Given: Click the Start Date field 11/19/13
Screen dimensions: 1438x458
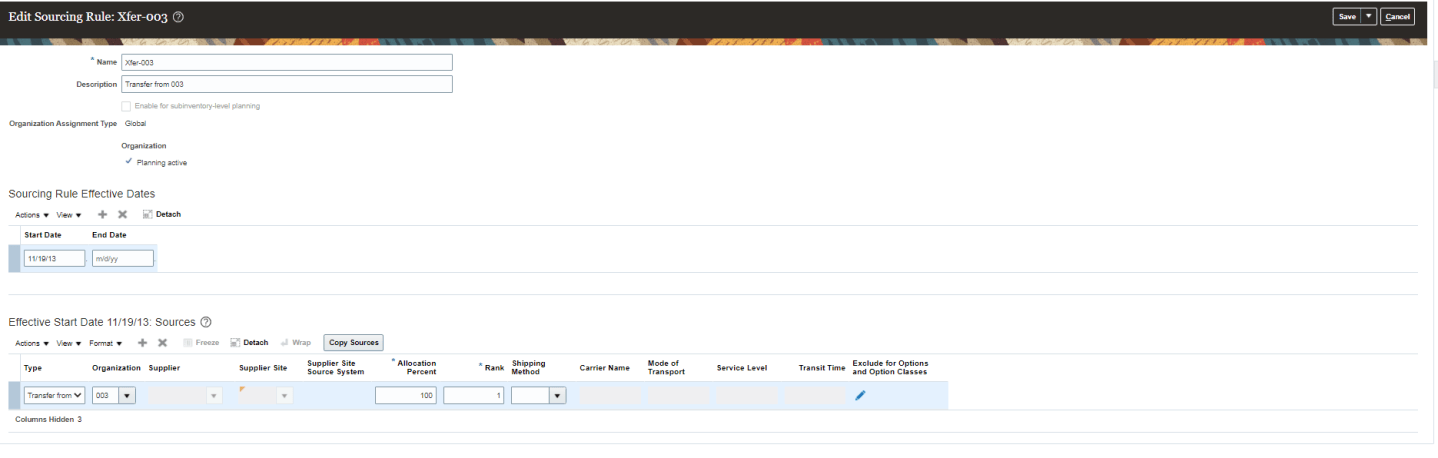Looking at the screenshot, I should [54, 258].
